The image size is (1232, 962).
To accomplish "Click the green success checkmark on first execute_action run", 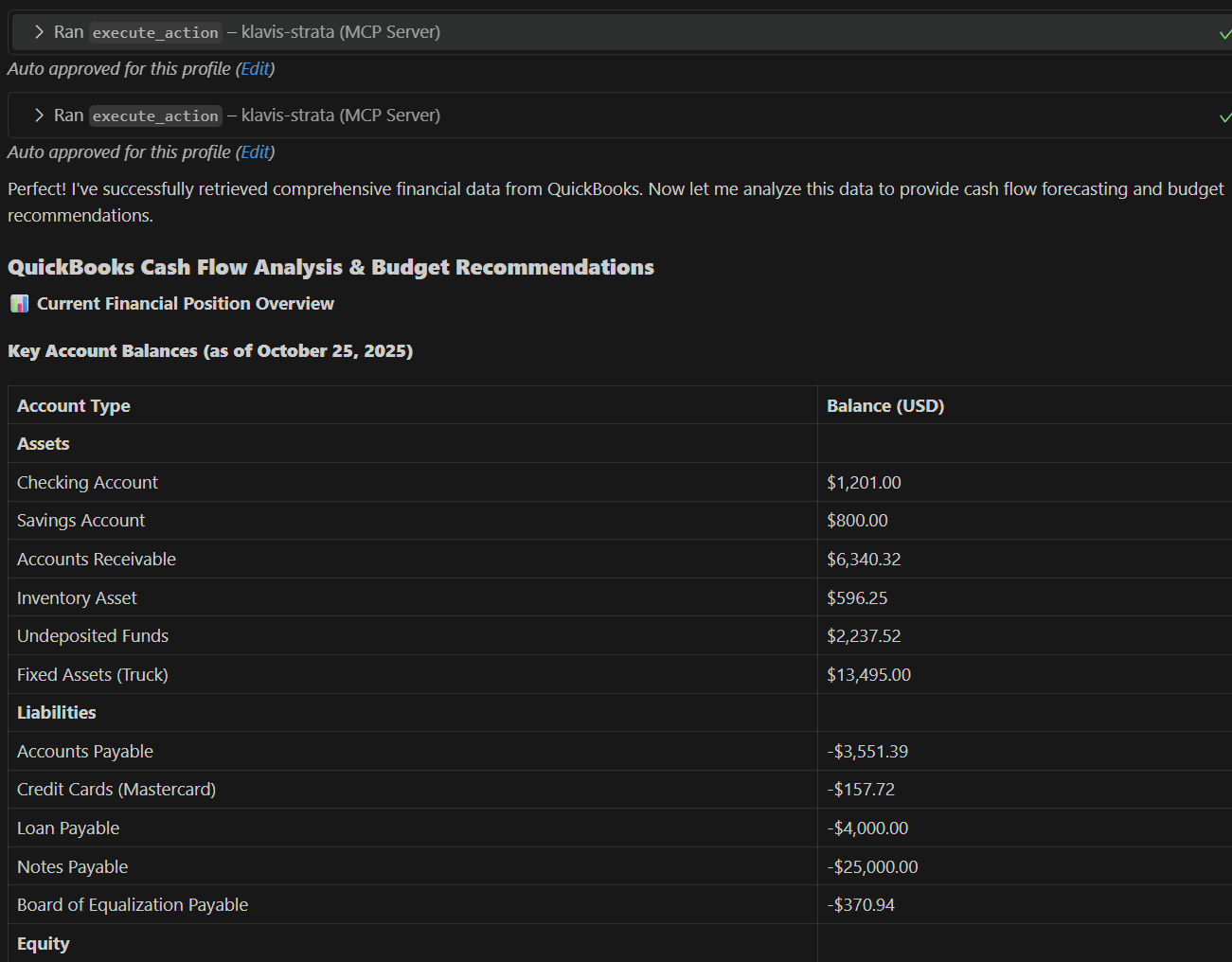I will coord(1225,31).
